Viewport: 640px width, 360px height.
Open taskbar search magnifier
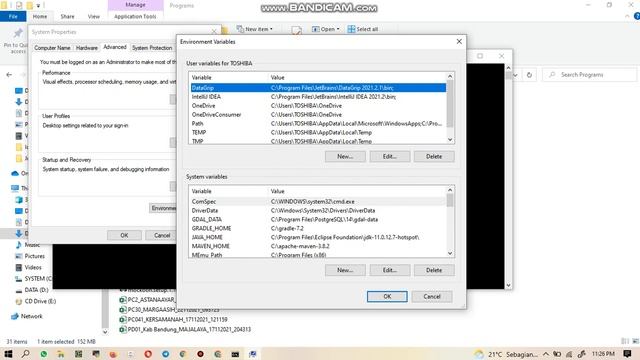[25, 354]
